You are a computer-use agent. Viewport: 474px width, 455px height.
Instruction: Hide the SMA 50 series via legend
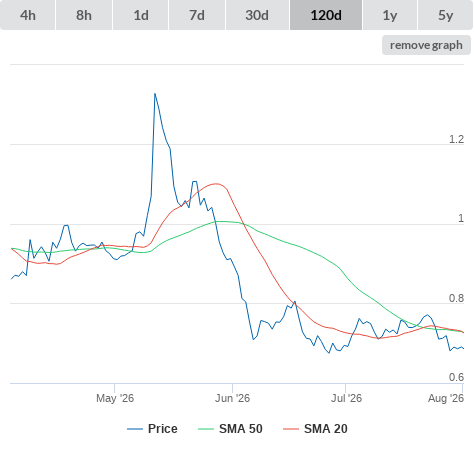point(241,429)
